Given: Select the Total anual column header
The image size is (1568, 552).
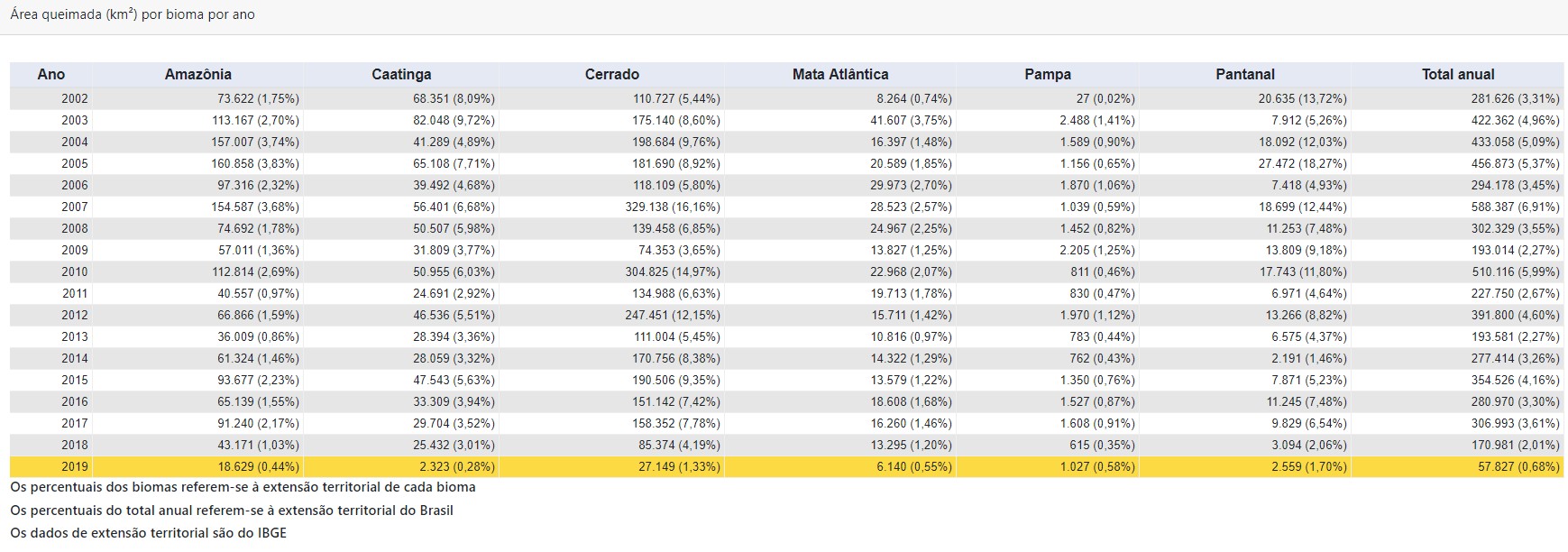Looking at the screenshot, I should point(1458,75).
